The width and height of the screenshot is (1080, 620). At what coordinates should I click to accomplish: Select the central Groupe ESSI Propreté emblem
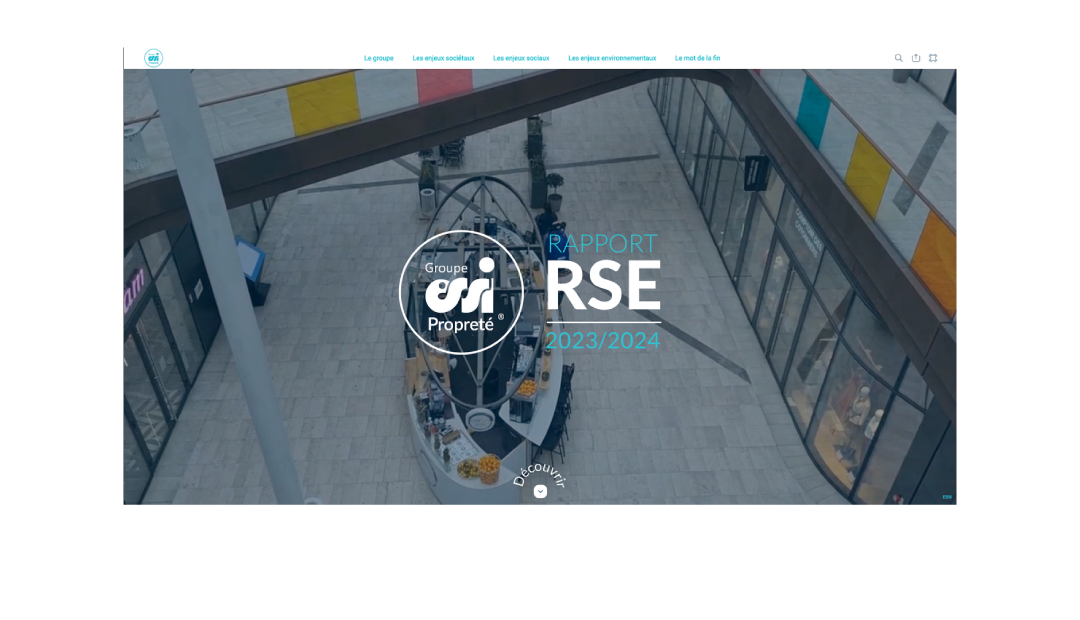[460, 293]
